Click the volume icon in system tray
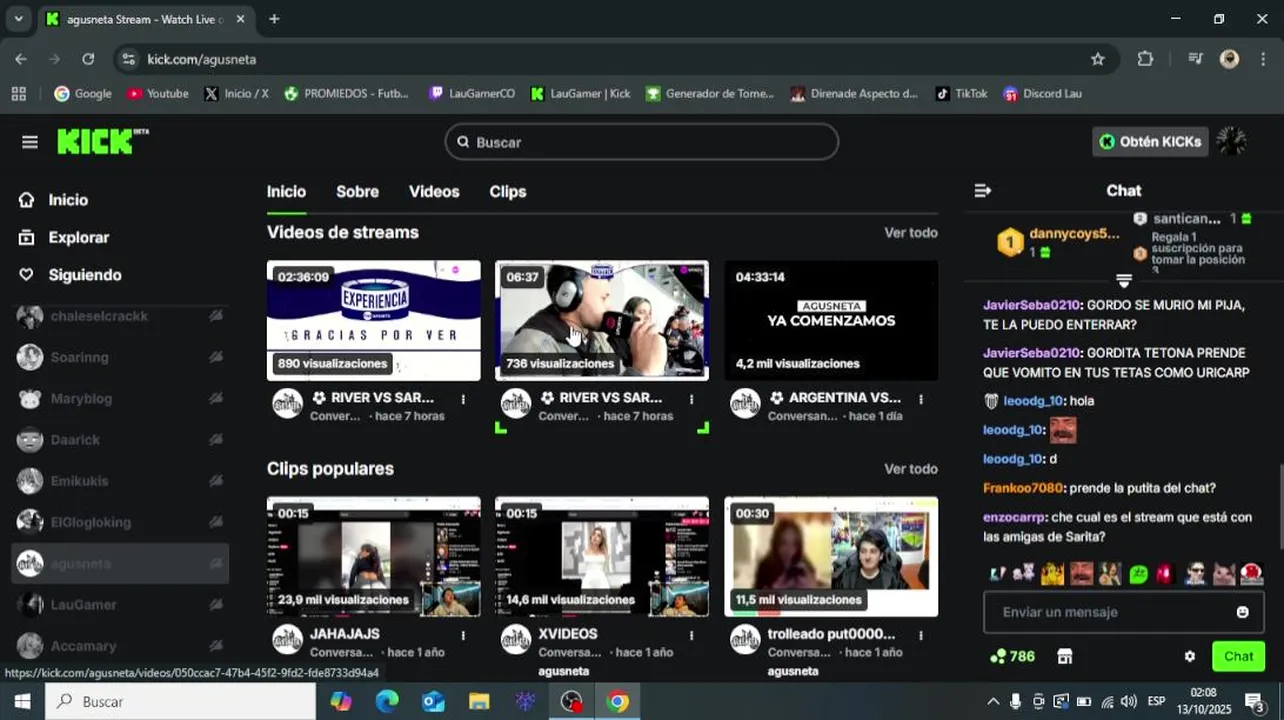Screen dimensions: 1284x720 (1129, 701)
